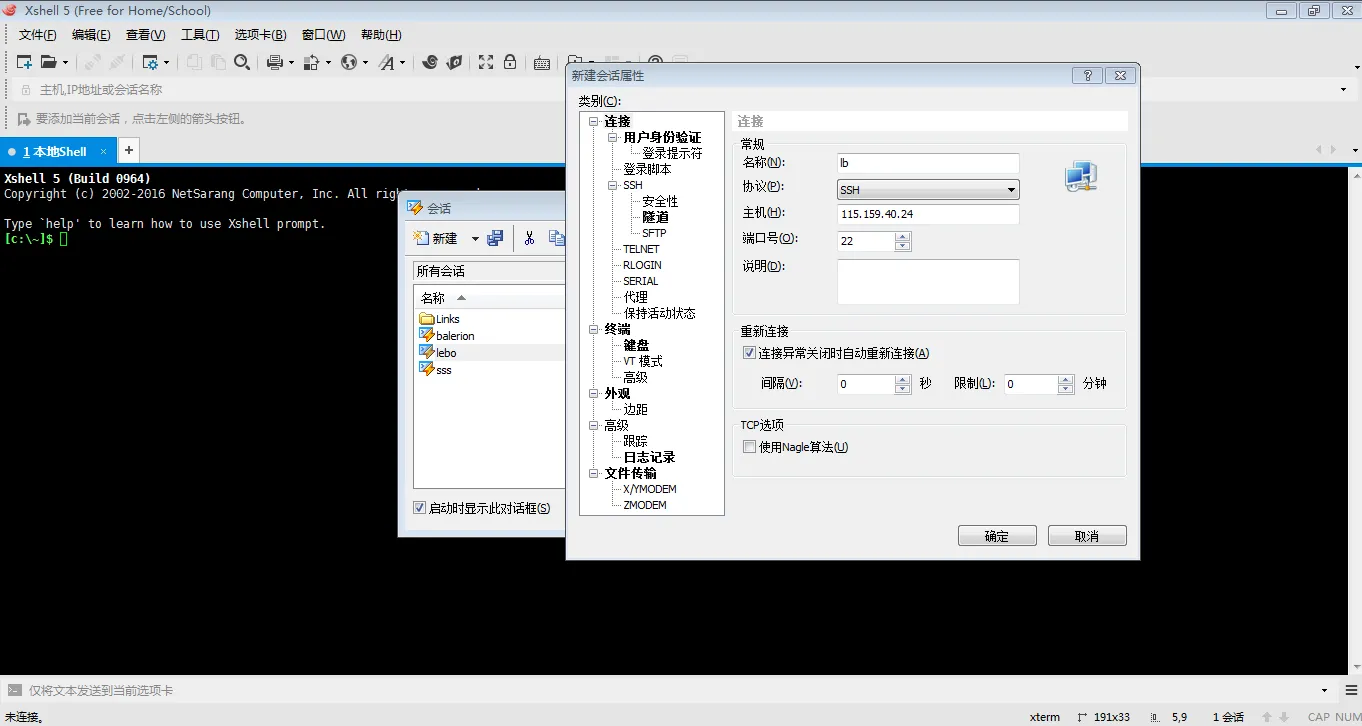Collapse the 终端 tree node

pos(593,329)
